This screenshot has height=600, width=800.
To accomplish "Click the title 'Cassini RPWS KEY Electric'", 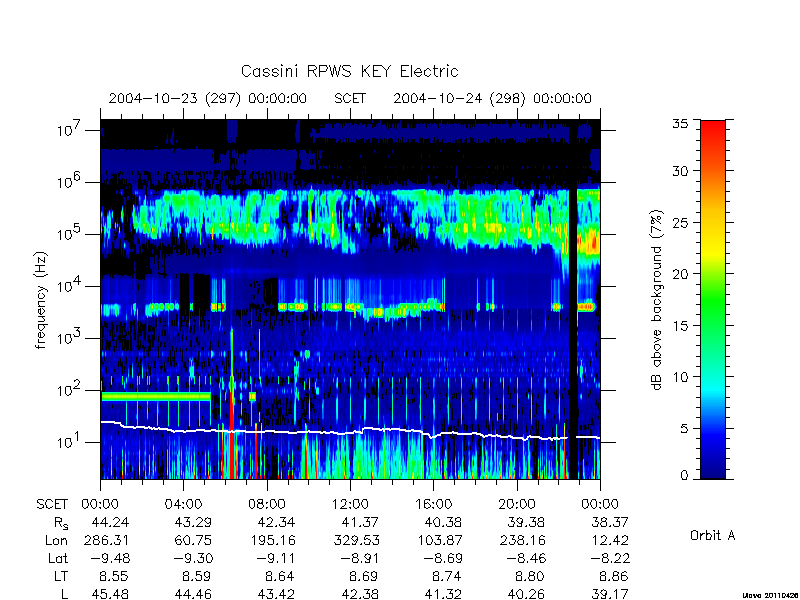I will 349,71.
